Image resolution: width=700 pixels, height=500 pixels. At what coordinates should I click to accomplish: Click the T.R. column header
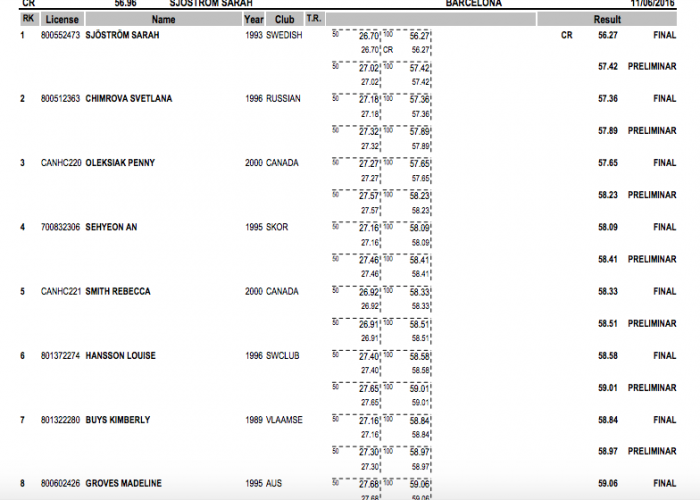click(x=314, y=19)
